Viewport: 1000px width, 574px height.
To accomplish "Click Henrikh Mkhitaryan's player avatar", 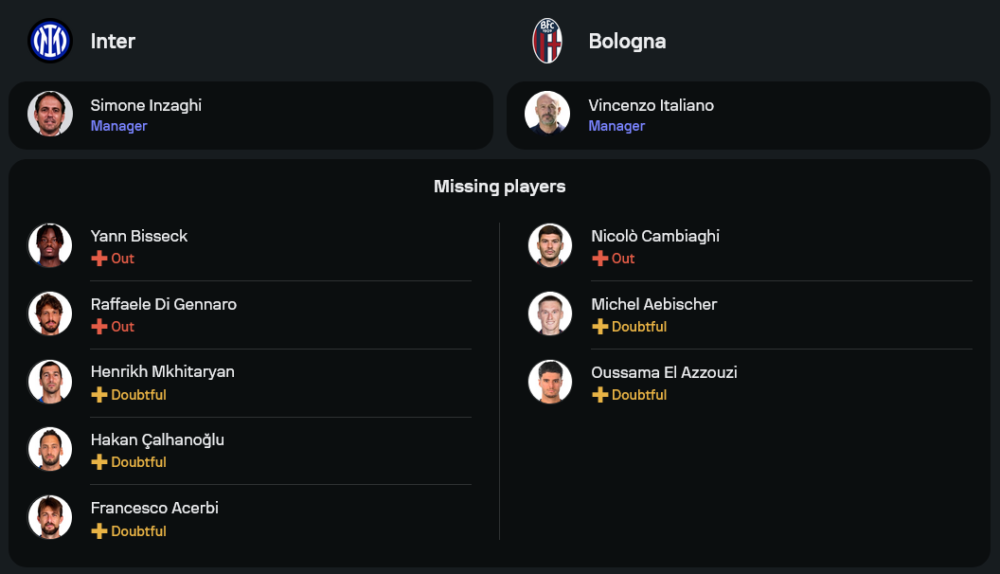I will click(50, 382).
